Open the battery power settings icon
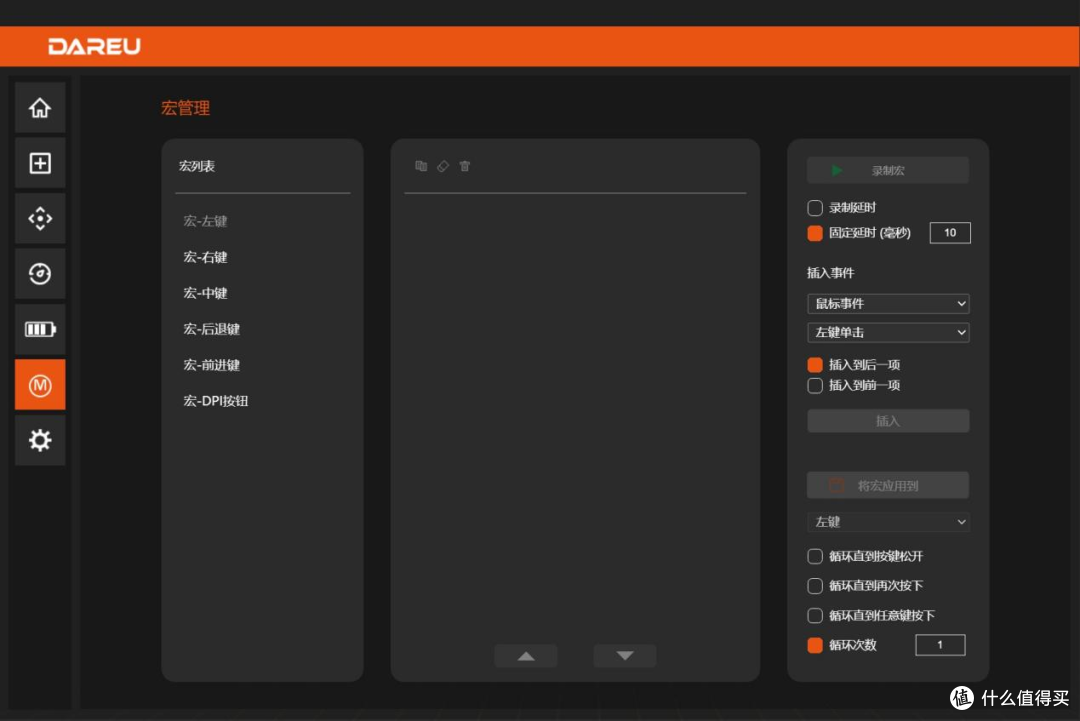Screen dimensions: 1080x721 40,329
